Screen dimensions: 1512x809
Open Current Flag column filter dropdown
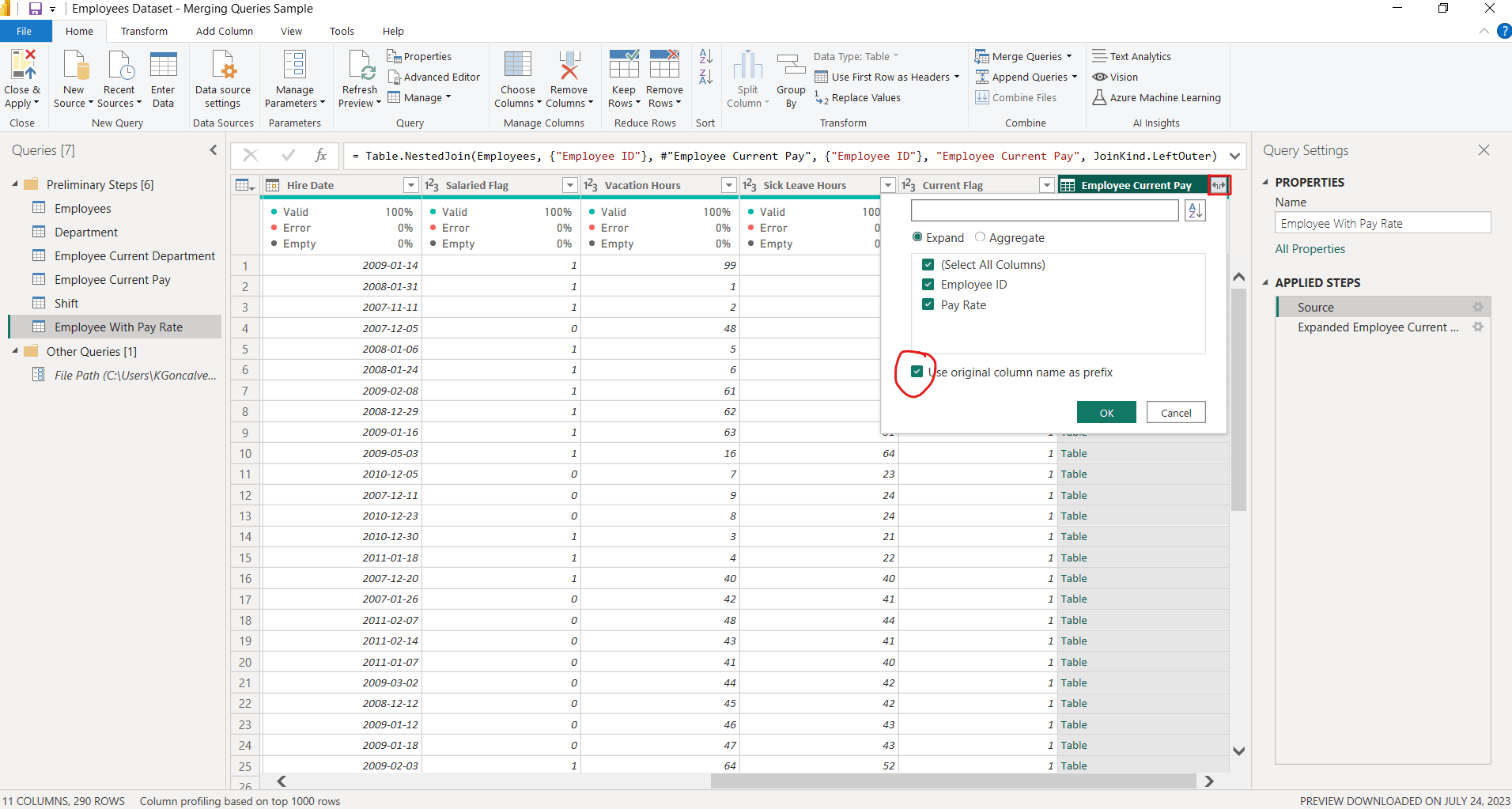[x=1047, y=185]
